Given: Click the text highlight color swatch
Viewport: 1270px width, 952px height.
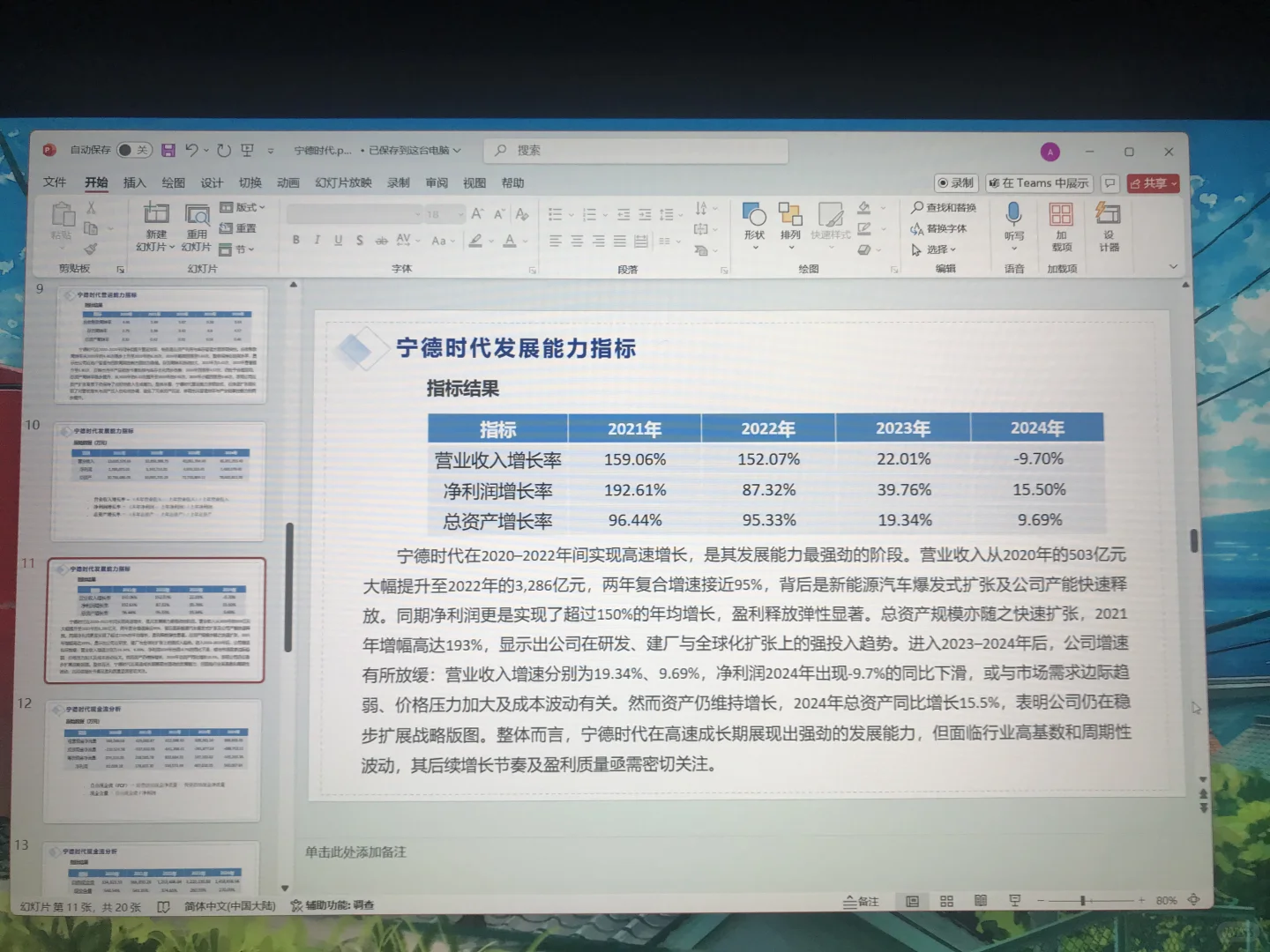Looking at the screenshot, I should [475, 240].
